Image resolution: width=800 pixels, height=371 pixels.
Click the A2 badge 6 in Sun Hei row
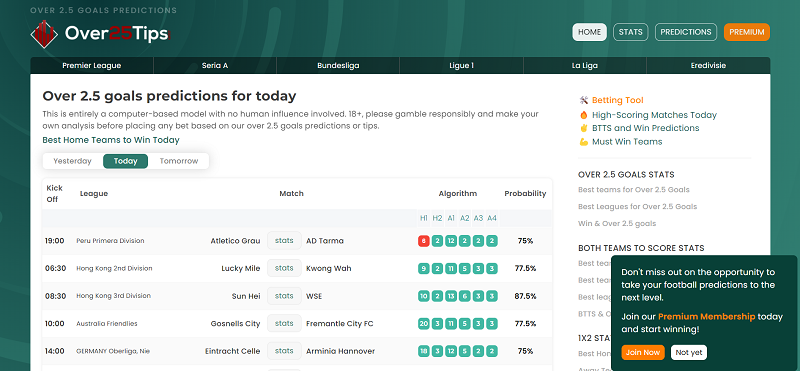pyautogui.click(x=464, y=296)
